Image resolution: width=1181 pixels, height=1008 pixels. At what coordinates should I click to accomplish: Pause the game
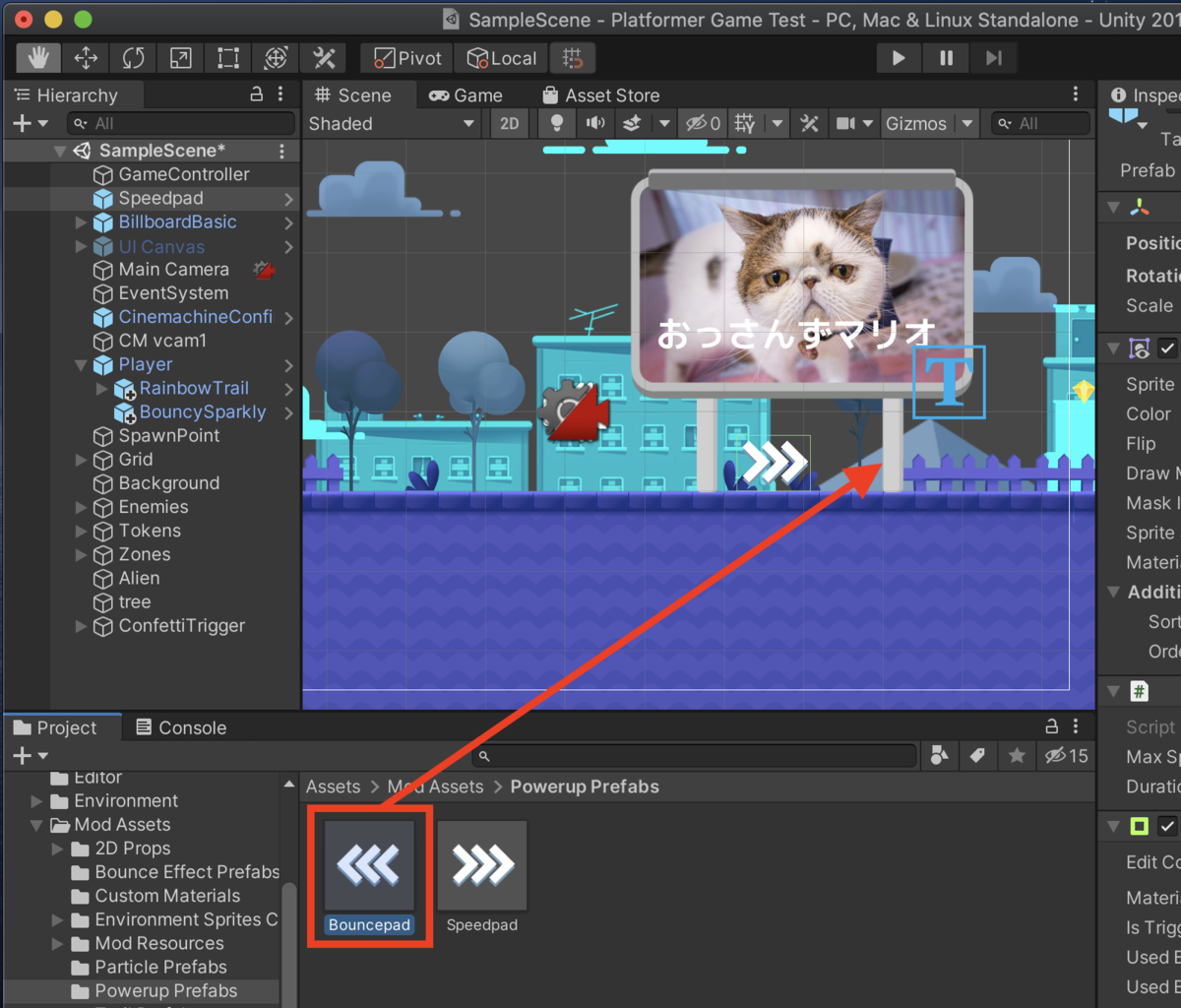(946, 59)
